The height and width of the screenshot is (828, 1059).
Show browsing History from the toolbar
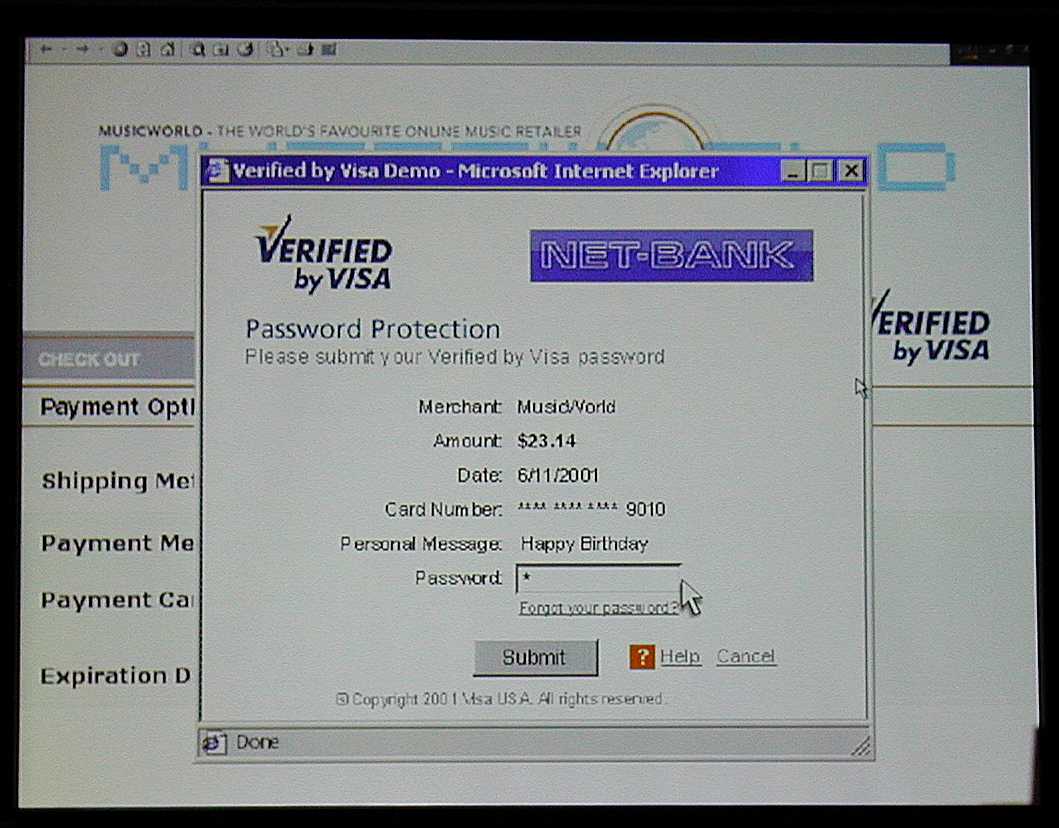245,49
